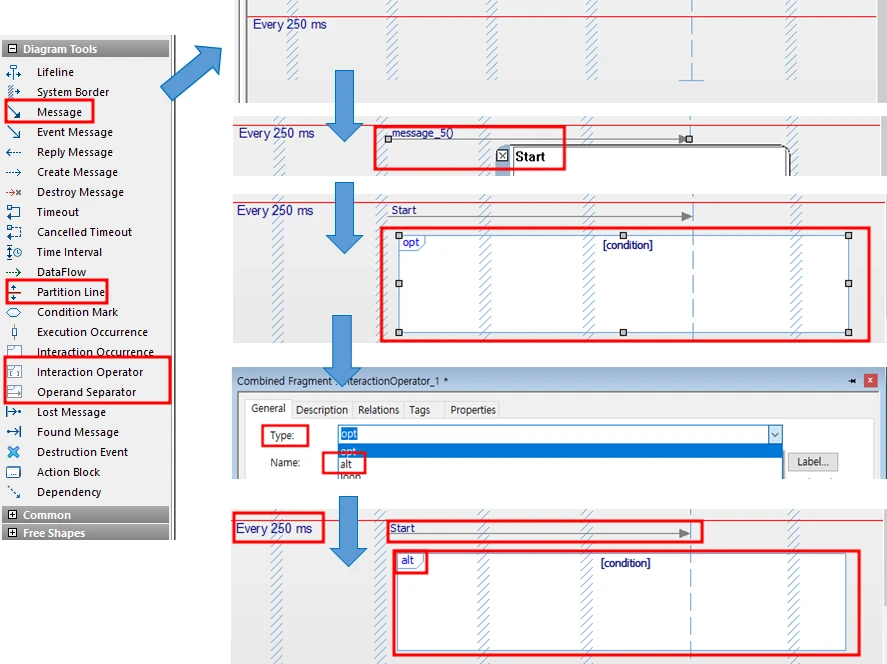Image resolution: width=887 pixels, height=664 pixels.
Task: Select the System Border tool icon
Action: tap(14, 92)
